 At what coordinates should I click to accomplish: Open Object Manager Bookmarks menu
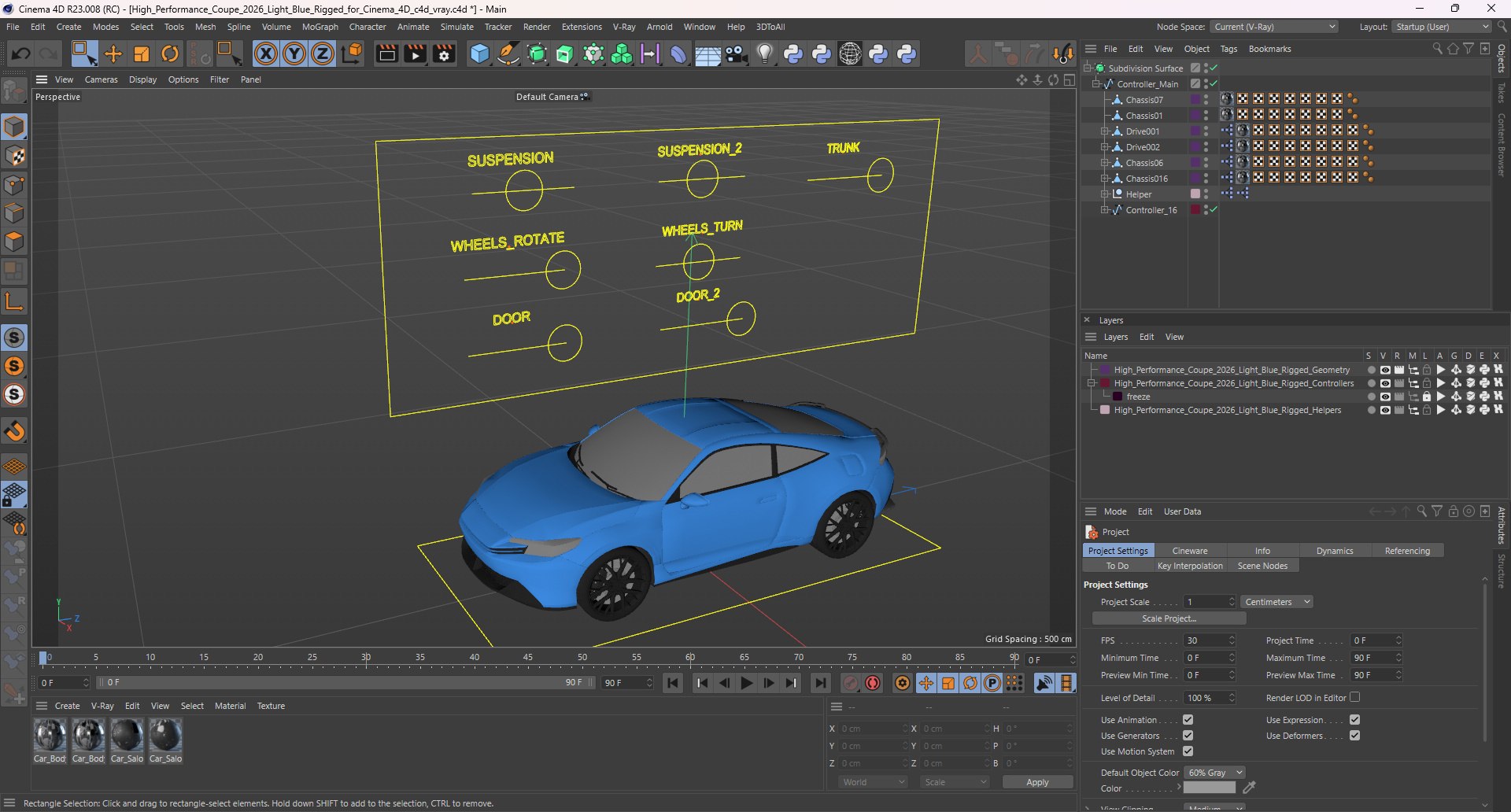pyautogui.click(x=1269, y=49)
